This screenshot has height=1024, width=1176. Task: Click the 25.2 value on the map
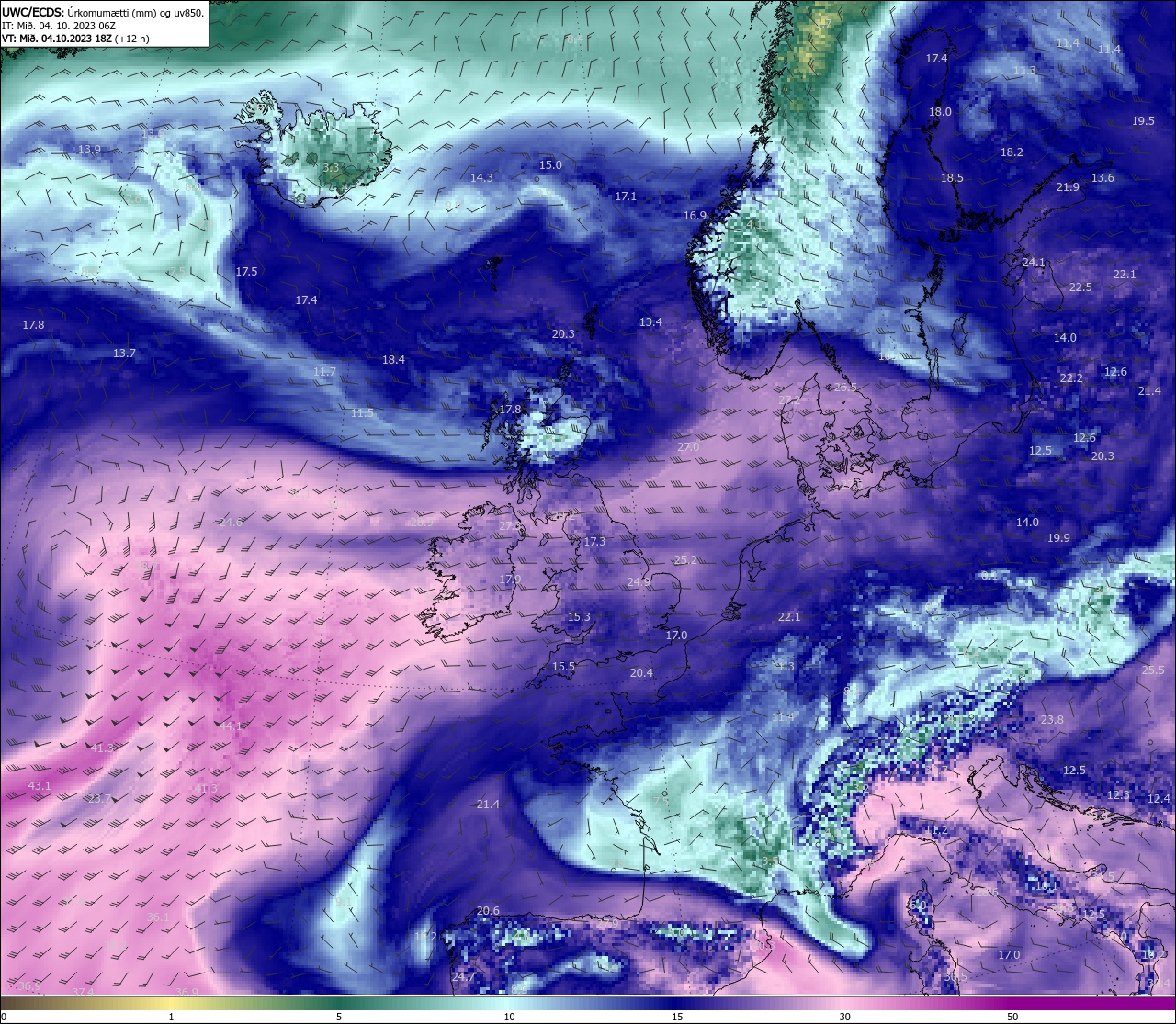685,560
